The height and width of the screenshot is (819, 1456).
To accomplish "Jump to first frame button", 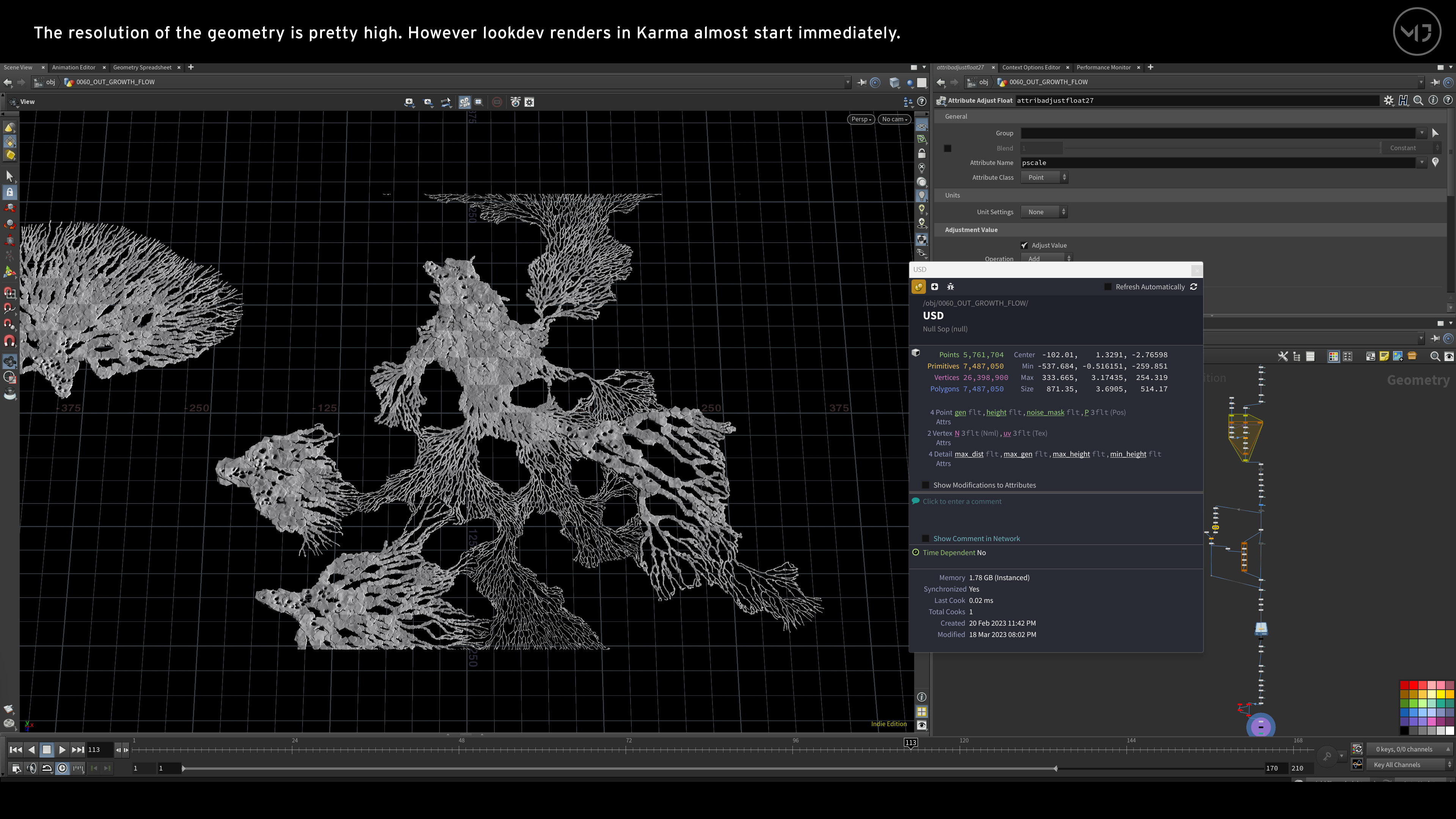I will pyautogui.click(x=15, y=750).
